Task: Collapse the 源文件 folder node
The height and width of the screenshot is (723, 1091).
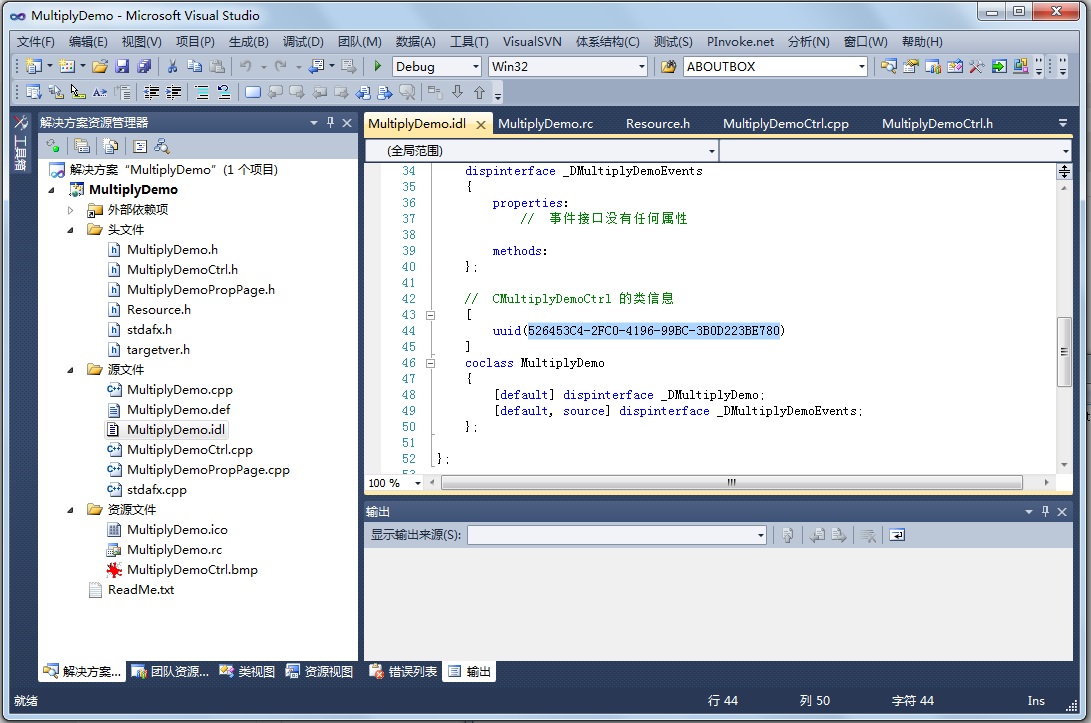Action: tap(70, 370)
